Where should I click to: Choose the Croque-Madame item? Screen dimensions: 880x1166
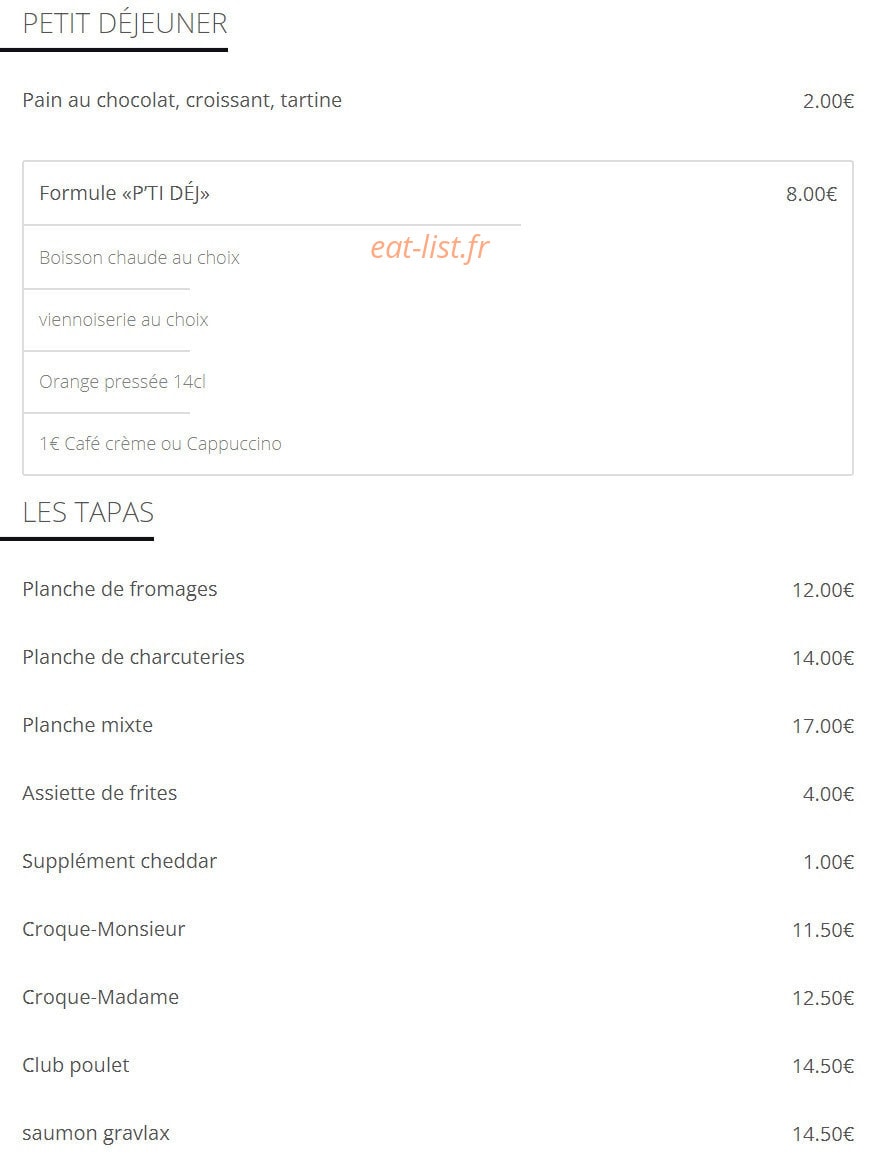click(100, 997)
